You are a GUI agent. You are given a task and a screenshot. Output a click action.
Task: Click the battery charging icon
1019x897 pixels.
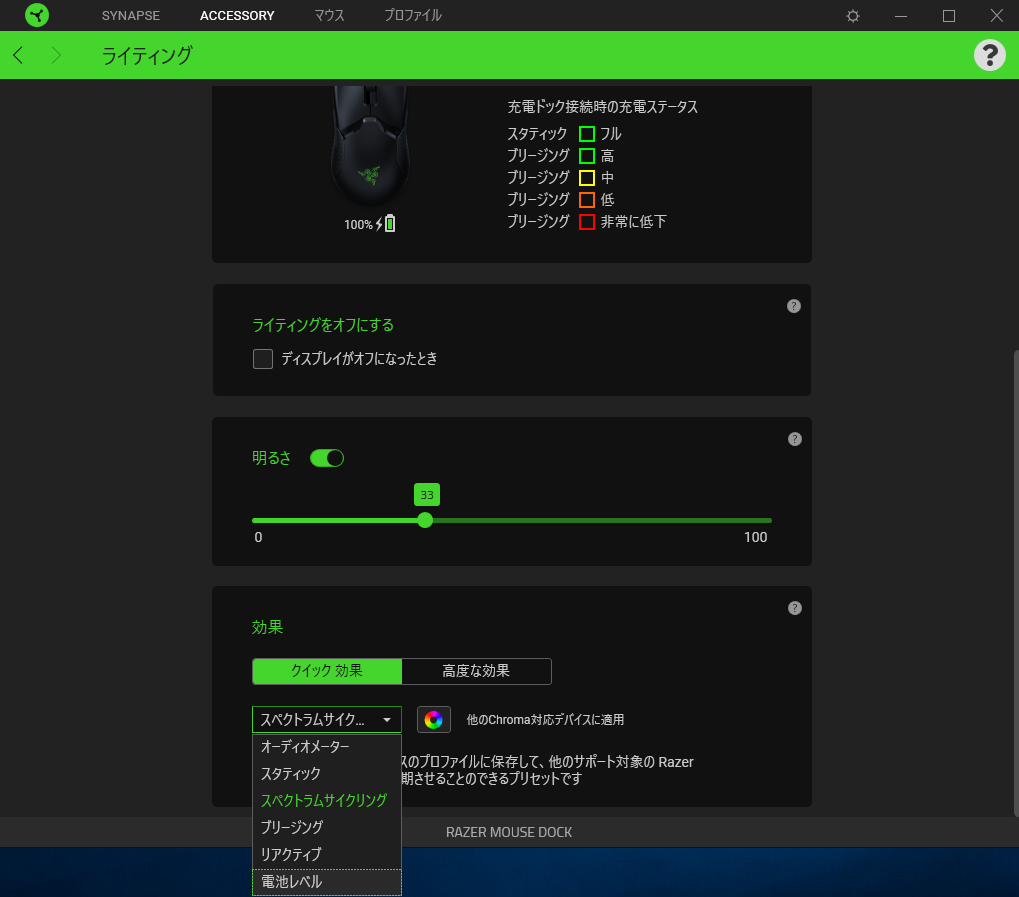385,224
